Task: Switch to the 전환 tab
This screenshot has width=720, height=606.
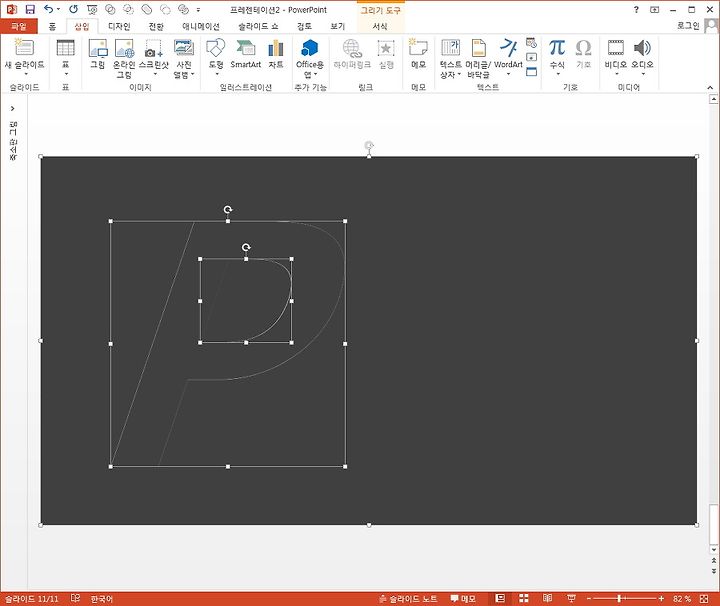Action: point(156,27)
